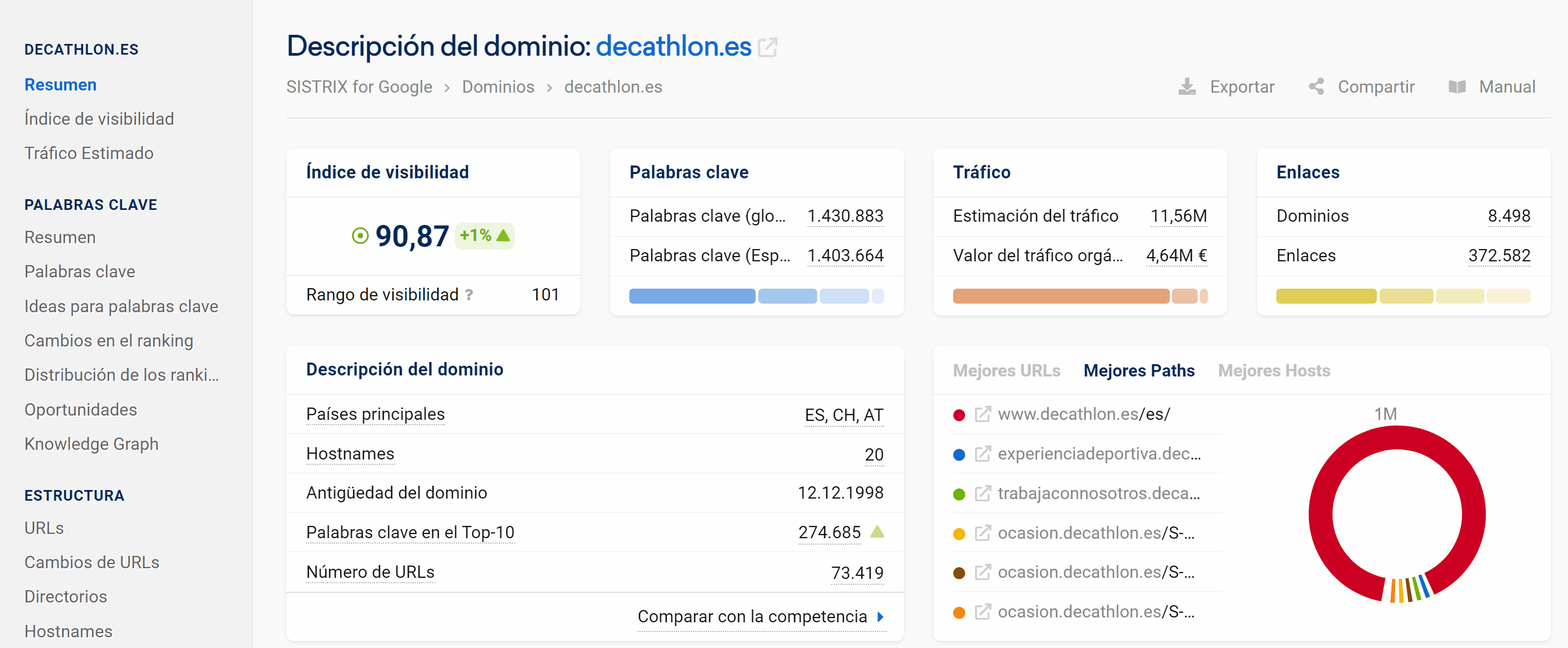Open external link icon for experienciadeportiva path
This screenshot has height=648, width=1568.
pyautogui.click(x=983, y=454)
